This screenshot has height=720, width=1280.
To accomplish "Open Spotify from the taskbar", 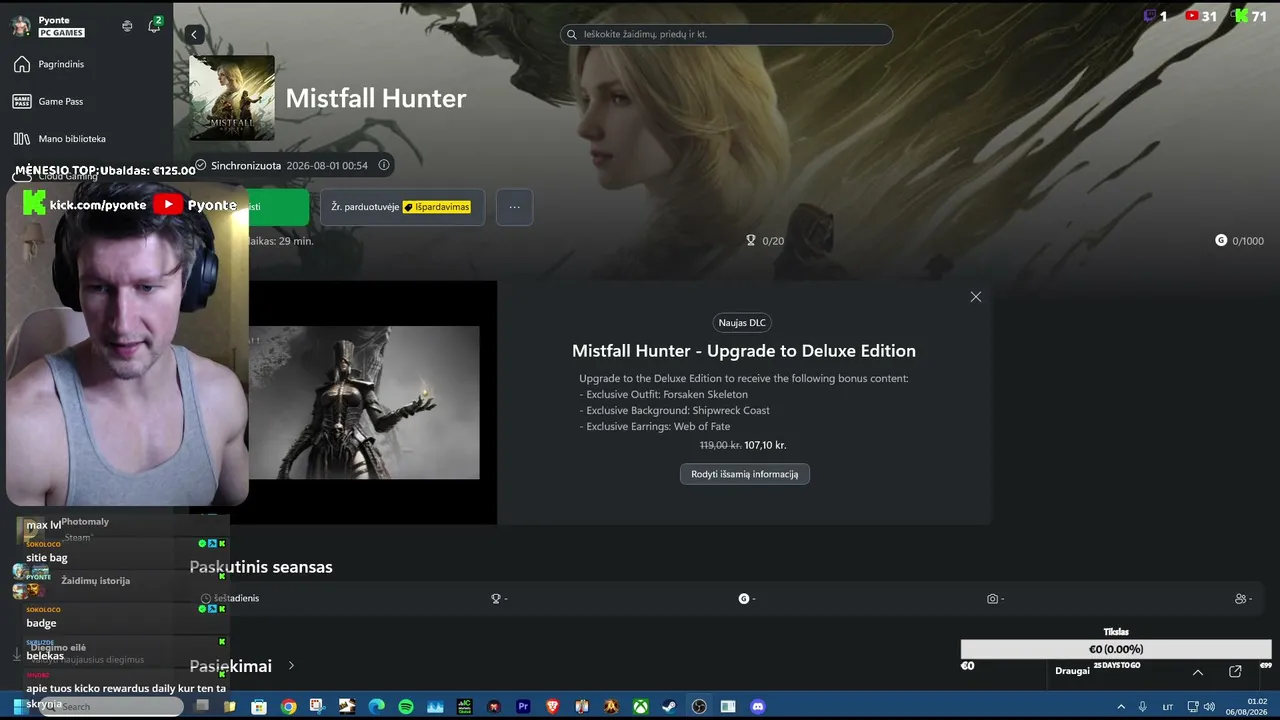I will [x=406, y=707].
